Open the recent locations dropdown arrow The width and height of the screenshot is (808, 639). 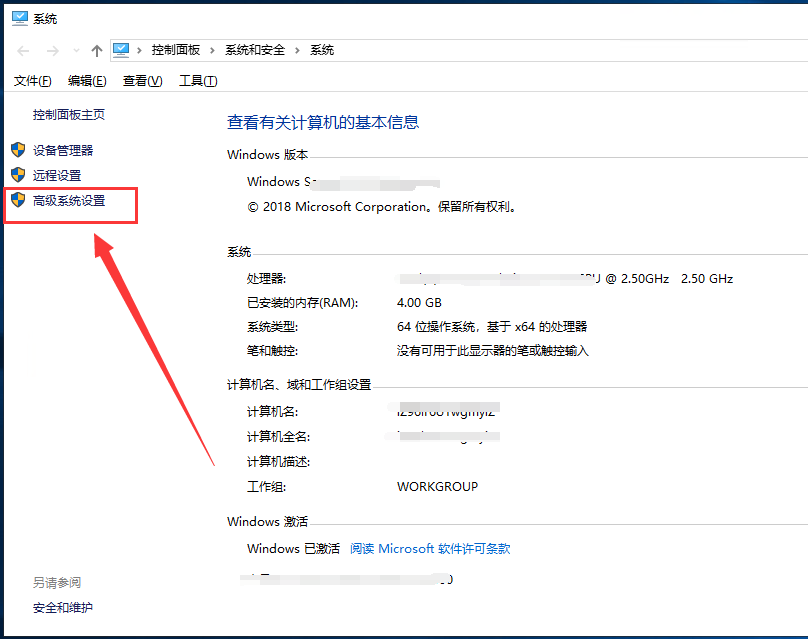(x=76, y=51)
